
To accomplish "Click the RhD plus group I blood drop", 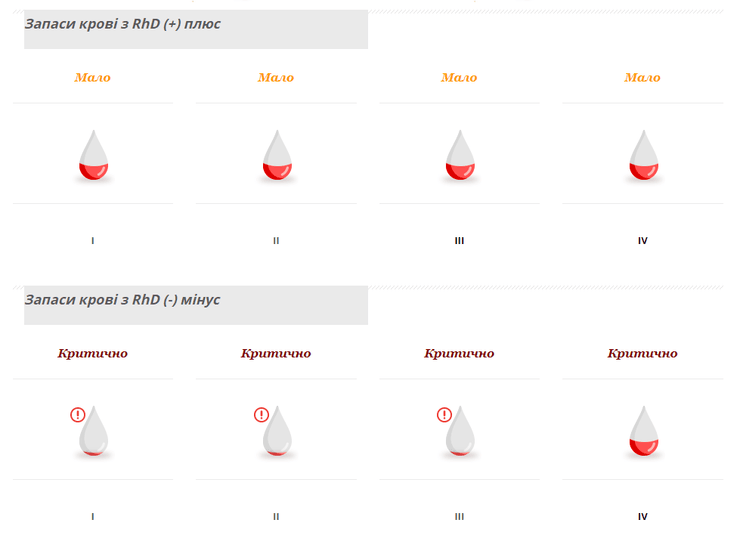I will point(93,156).
